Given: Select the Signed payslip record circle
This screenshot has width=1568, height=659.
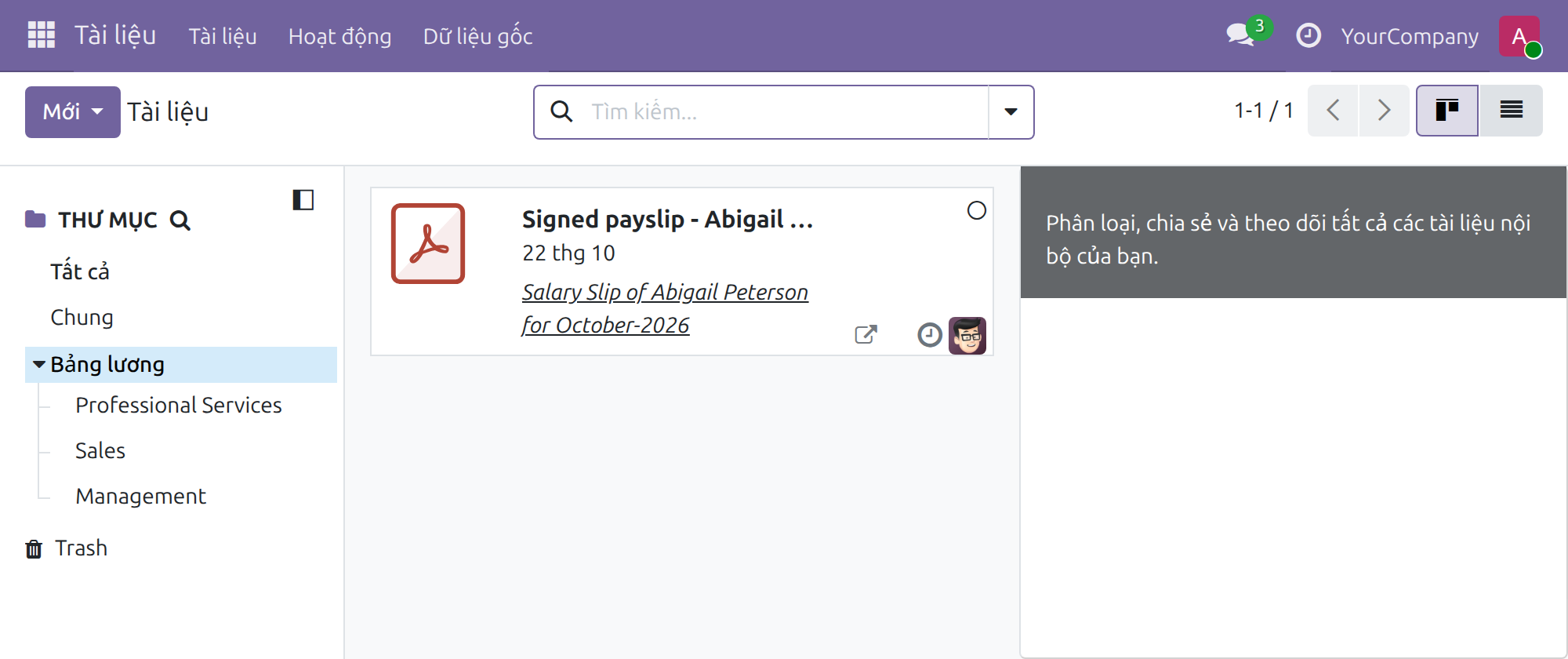Looking at the screenshot, I should click(977, 210).
